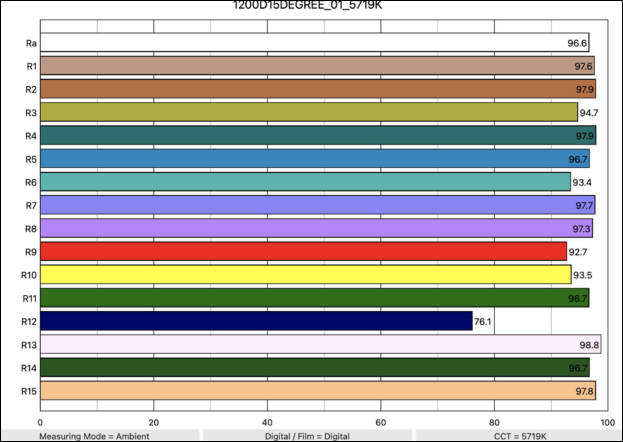
Task: Click the R1 axis label
Action: (x=31, y=66)
